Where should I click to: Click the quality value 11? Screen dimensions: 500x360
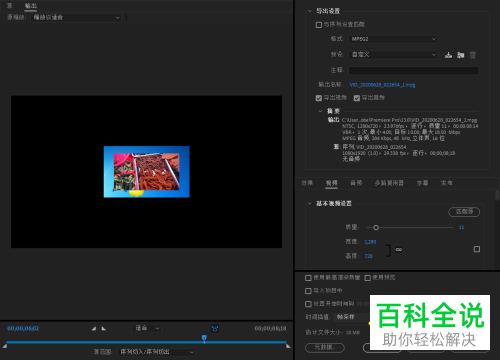pos(461,227)
